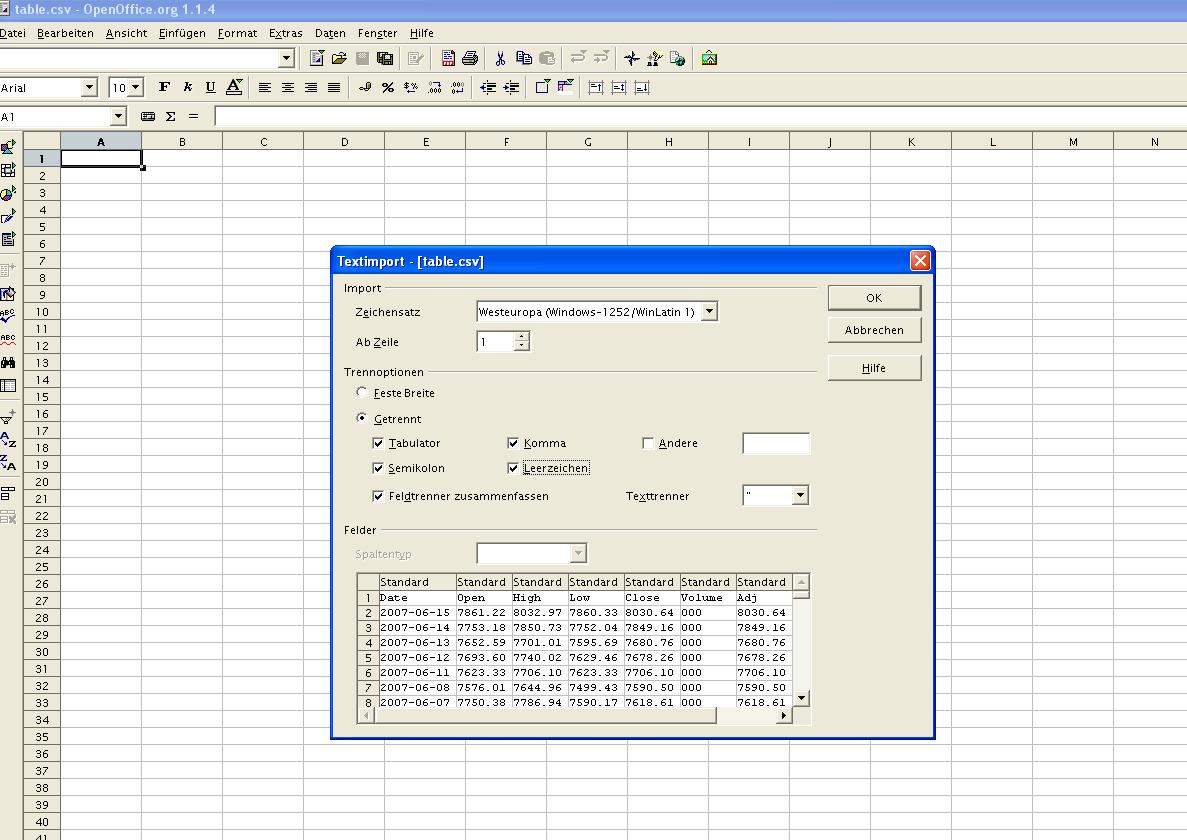The width and height of the screenshot is (1187, 840).
Task: Uncheck the Leerzeichen checkbox
Action: [x=513, y=468]
